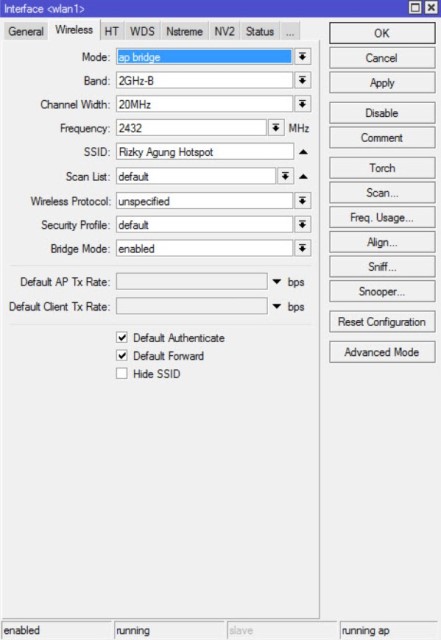Click the 'enabled' status bar entry

click(56, 630)
